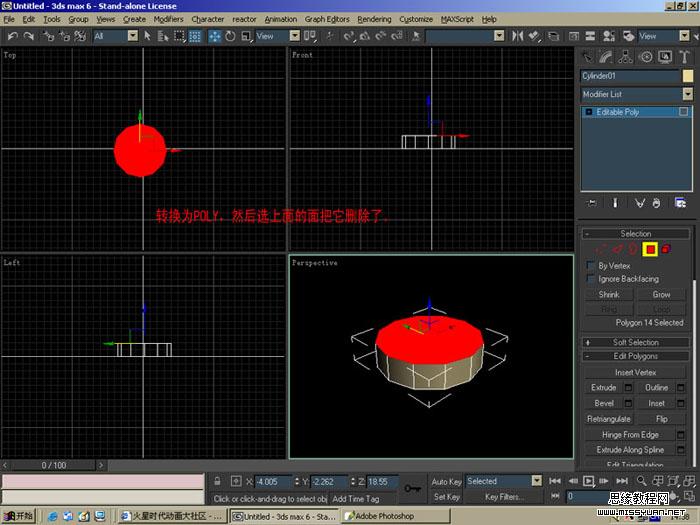Switch to Hierarchy command panel
This screenshot has width=700, height=525.
point(625,57)
